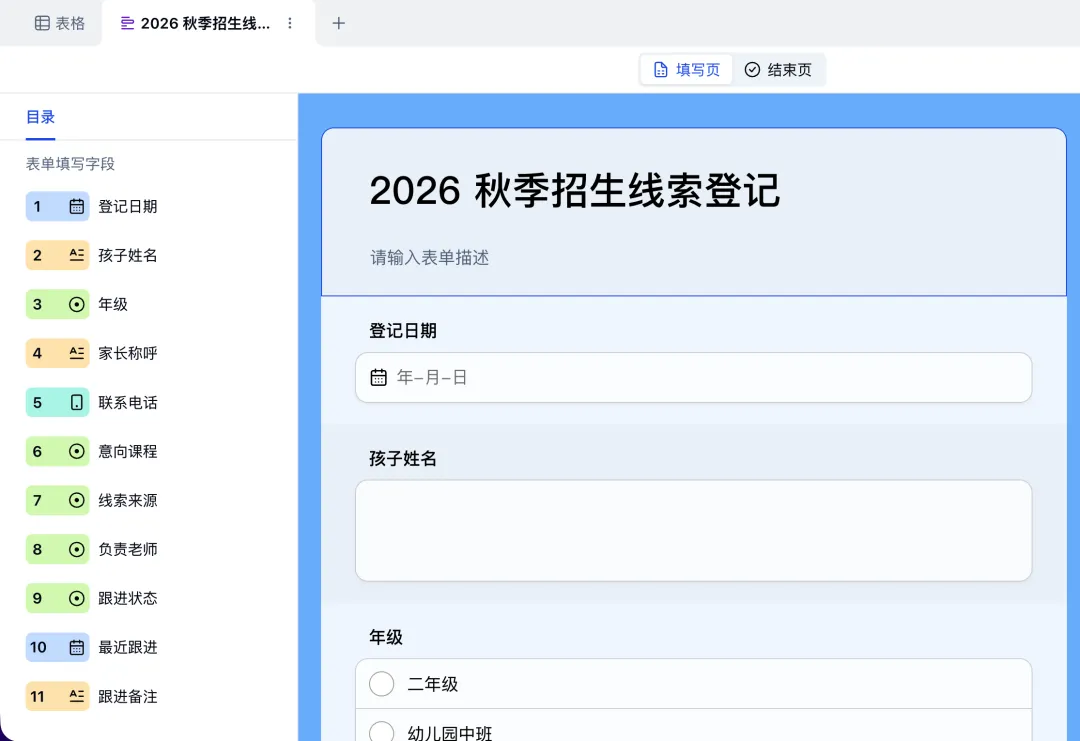Click the 表单填写字段 section heading
Viewport: 1080px width, 741px height.
(70, 164)
